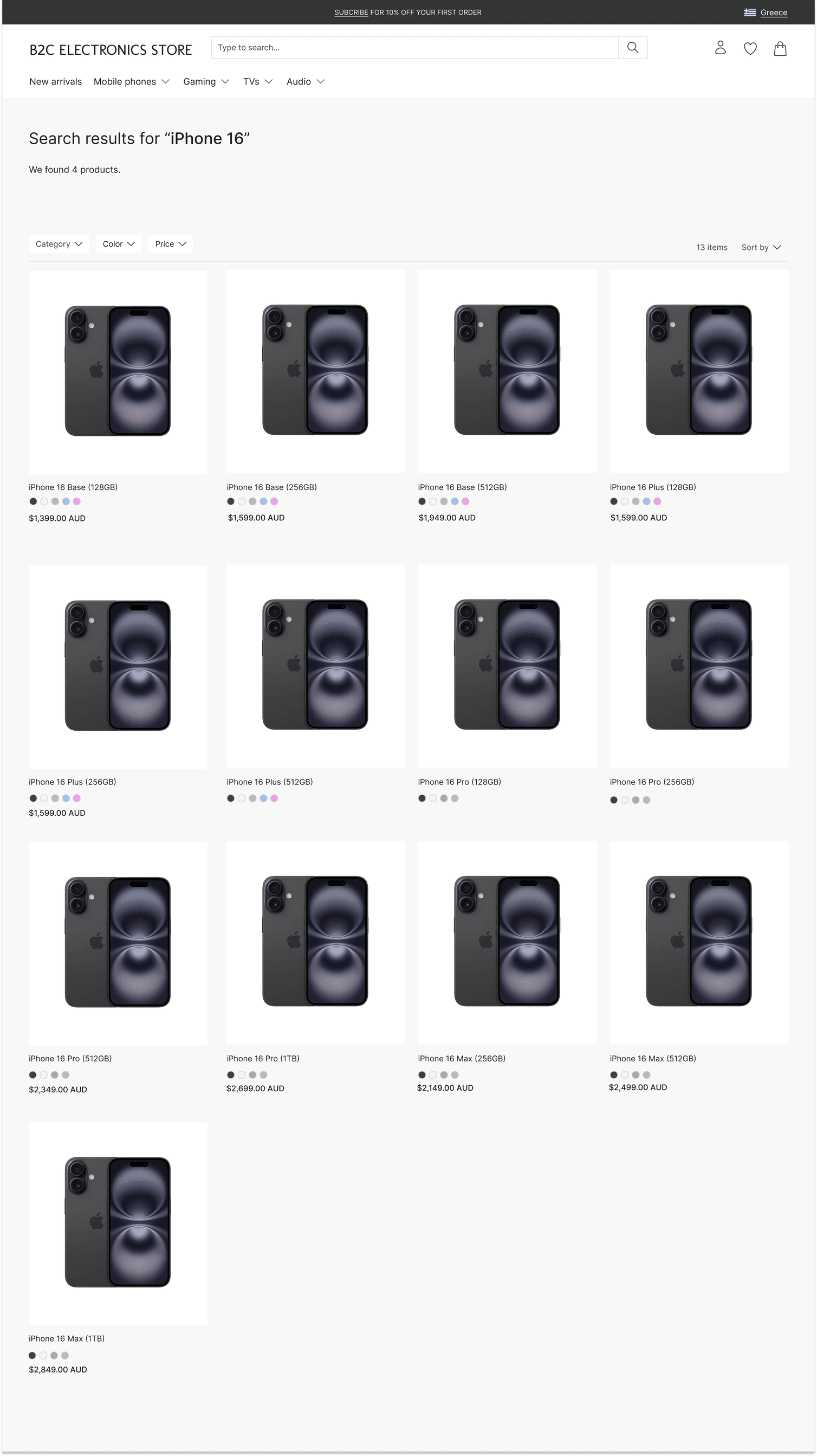Open the New arrivals page
The width and height of the screenshot is (817, 1456).
click(x=55, y=81)
